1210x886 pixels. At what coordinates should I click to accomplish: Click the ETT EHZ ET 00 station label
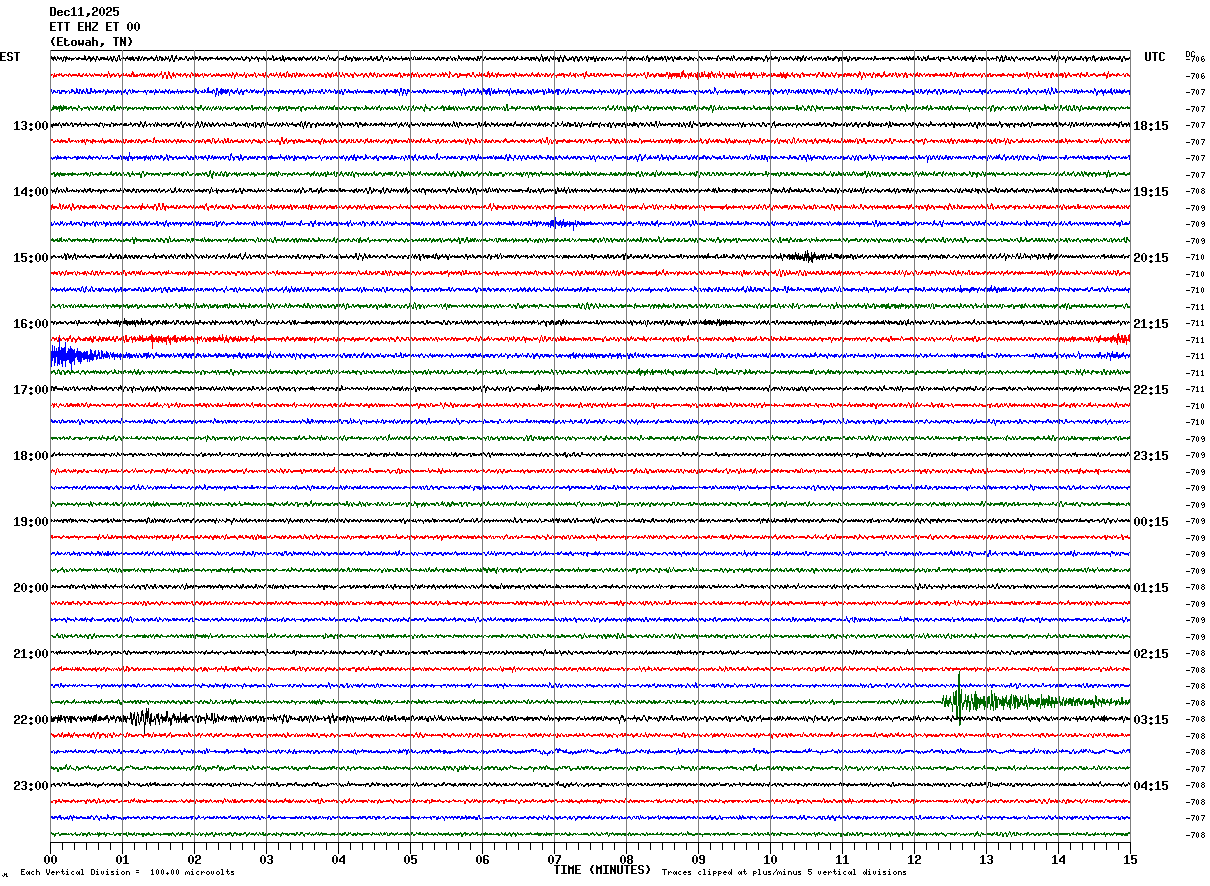click(95, 27)
